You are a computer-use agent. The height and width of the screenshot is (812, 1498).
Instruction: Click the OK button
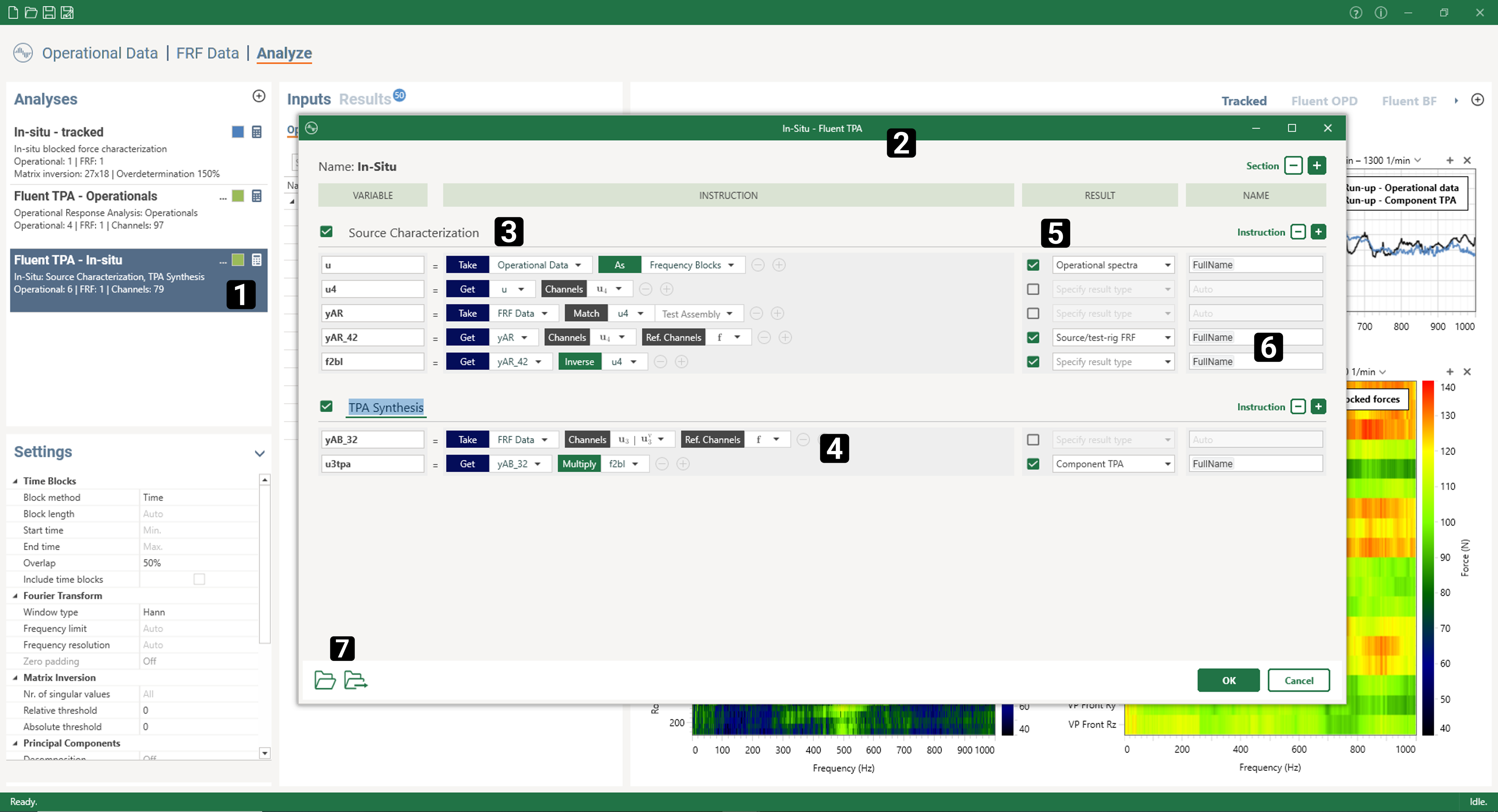click(x=1228, y=680)
